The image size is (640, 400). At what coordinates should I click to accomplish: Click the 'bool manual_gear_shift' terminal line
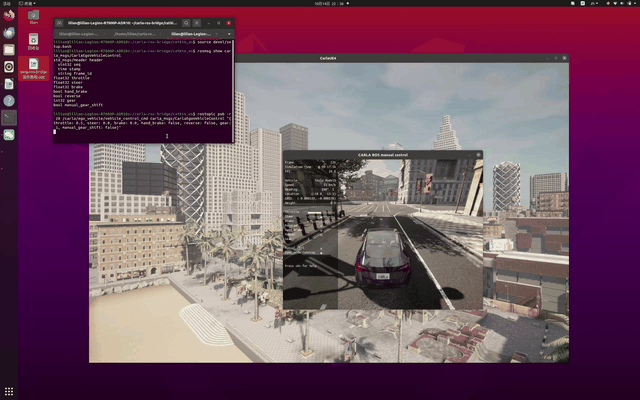[x=78, y=105]
